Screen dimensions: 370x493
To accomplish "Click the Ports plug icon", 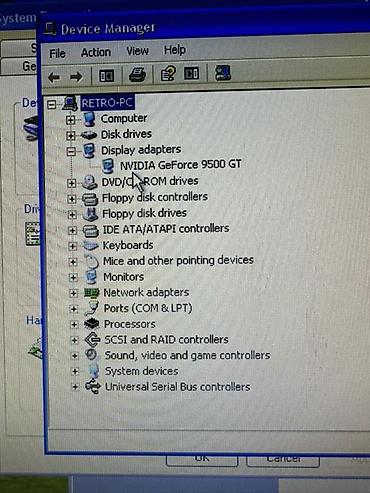I will (x=91, y=308).
